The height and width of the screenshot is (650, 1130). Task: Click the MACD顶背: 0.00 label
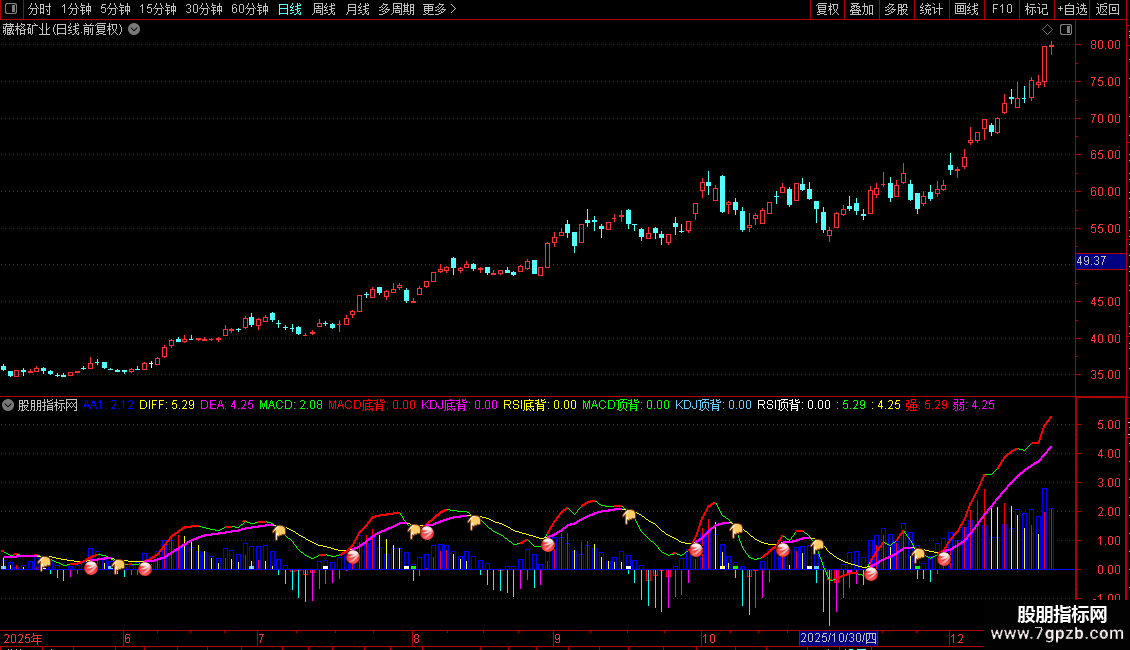(626, 405)
